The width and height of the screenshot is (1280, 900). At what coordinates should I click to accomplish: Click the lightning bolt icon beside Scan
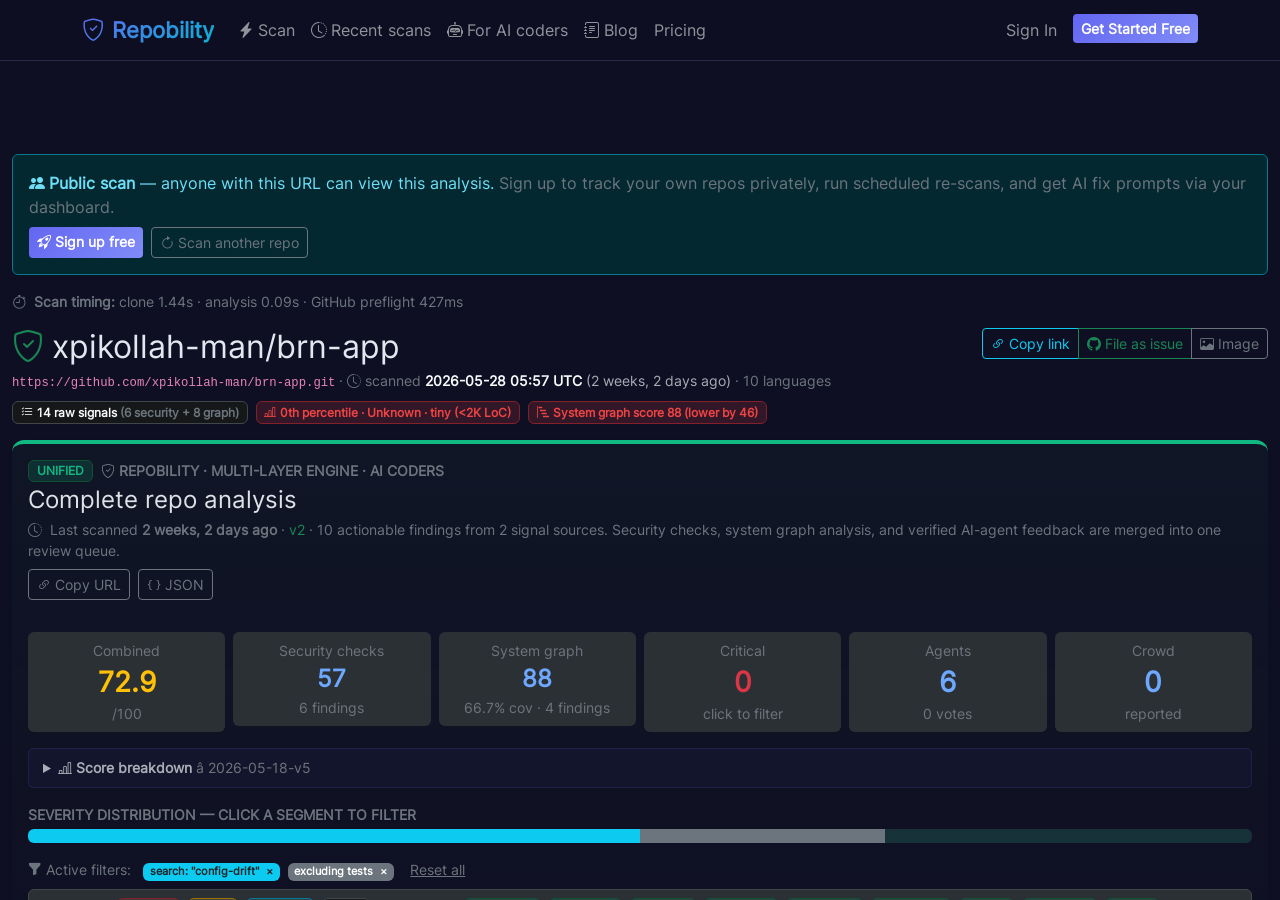[246, 30]
